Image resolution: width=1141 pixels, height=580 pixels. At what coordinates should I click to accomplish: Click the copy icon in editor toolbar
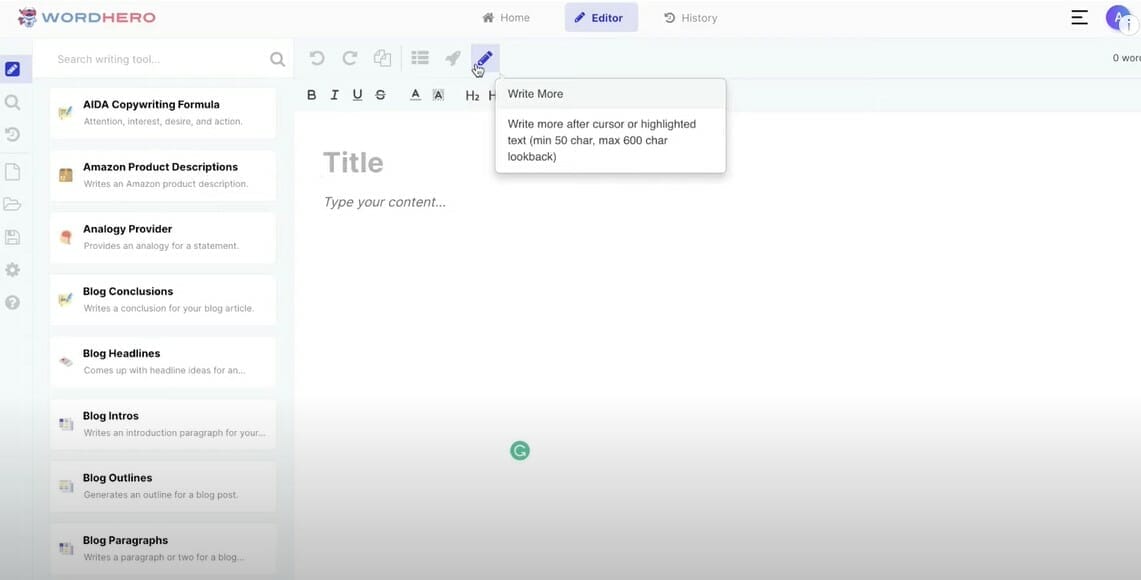click(x=382, y=59)
